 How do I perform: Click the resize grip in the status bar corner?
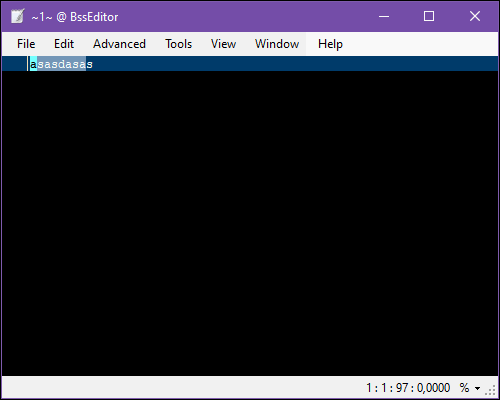491,390
